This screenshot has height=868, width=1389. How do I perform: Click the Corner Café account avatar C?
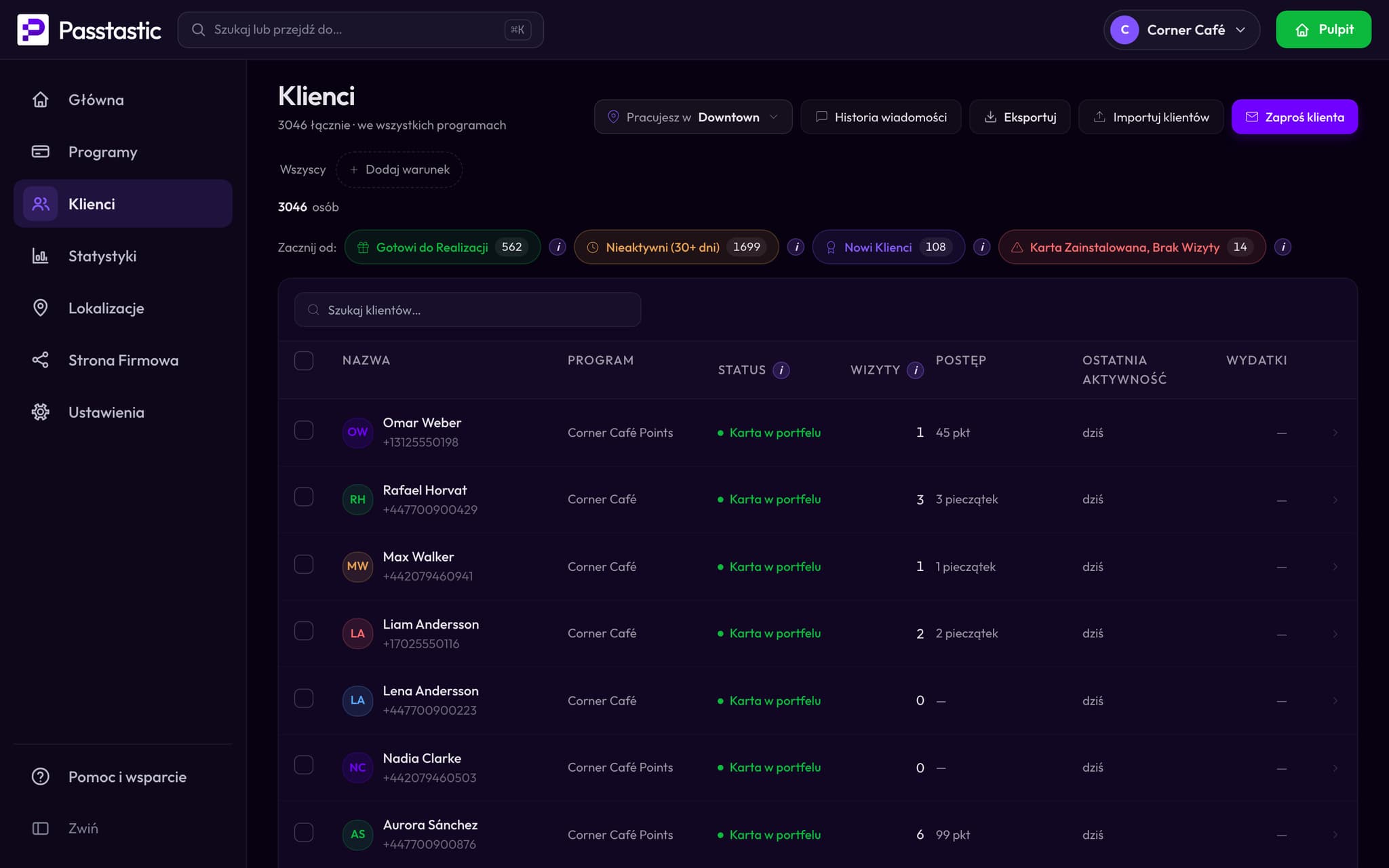tap(1124, 30)
